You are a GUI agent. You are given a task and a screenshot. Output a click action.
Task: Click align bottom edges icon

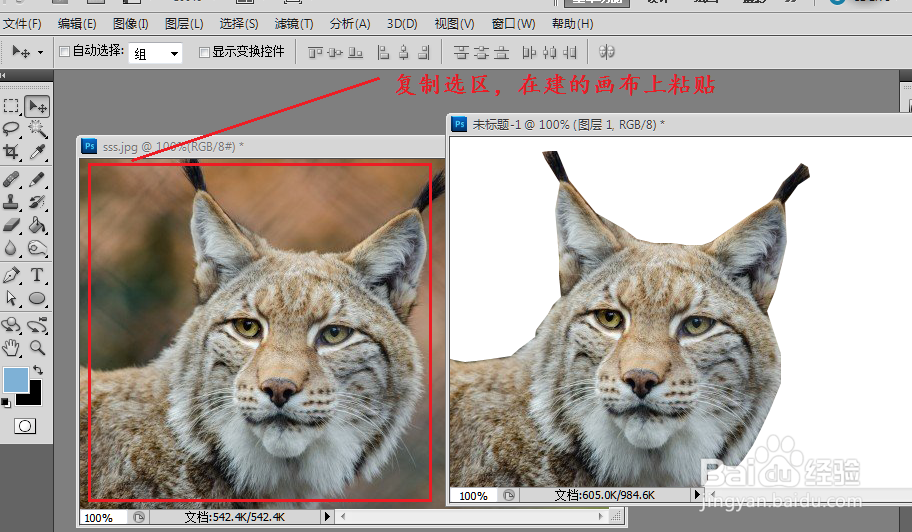click(355, 52)
